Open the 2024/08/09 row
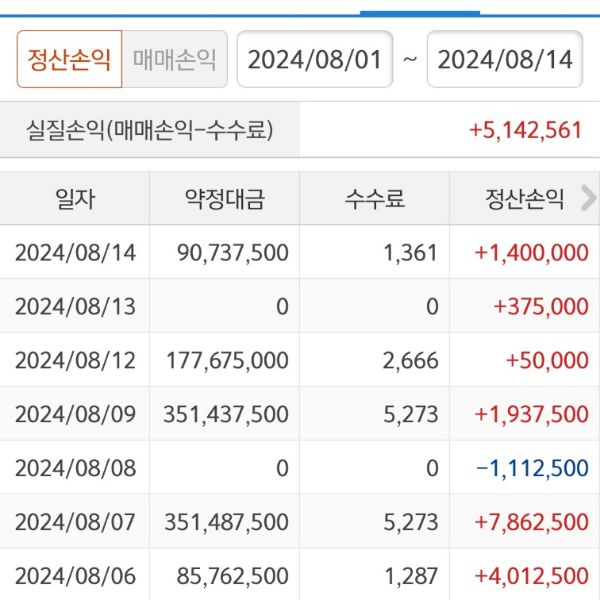The height and width of the screenshot is (600, 600). pos(75,414)
